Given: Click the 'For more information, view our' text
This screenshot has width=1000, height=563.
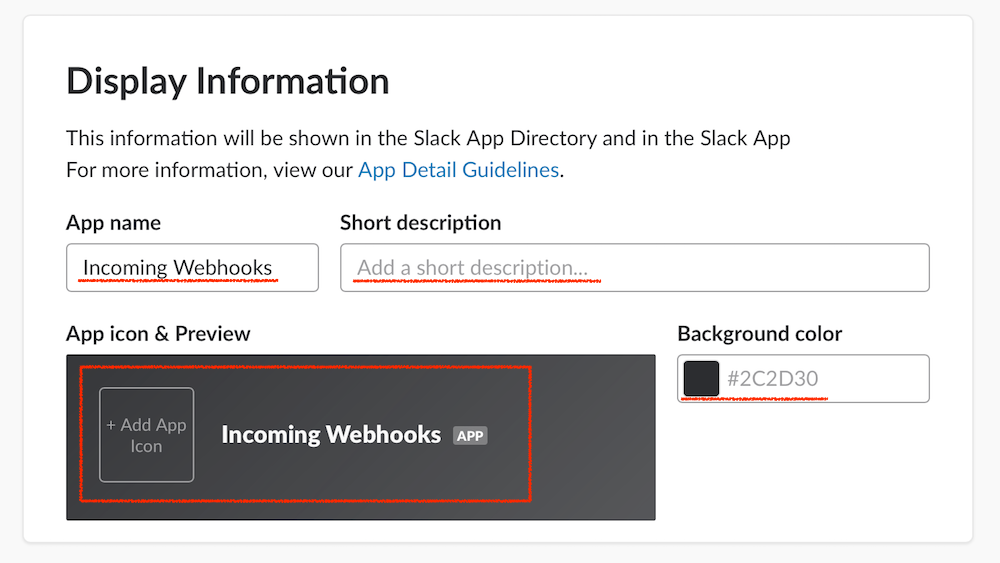Looking at the screenshot, I should pos(210,170).
